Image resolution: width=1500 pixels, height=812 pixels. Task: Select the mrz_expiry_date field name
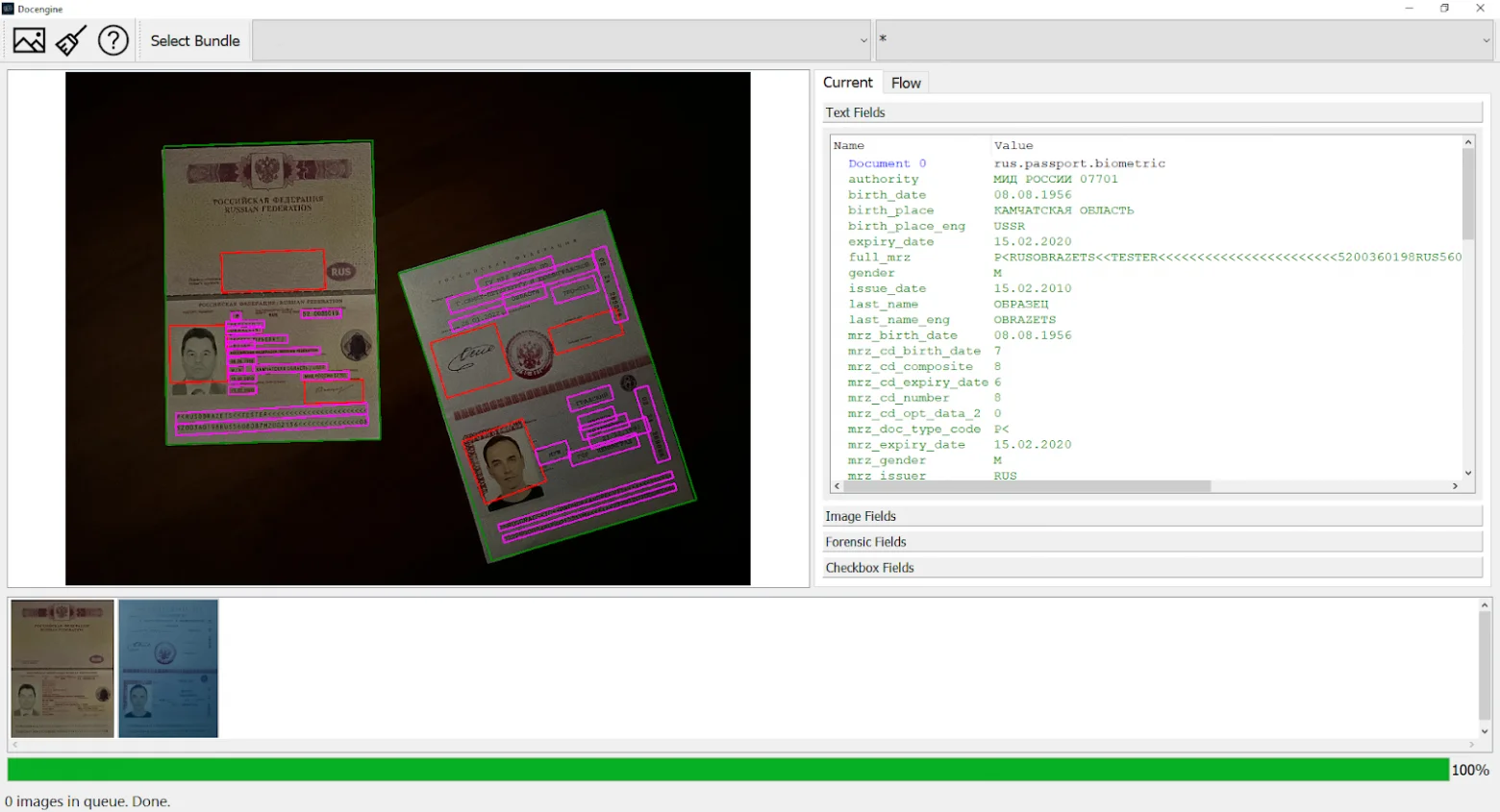(x=906, y=445)
